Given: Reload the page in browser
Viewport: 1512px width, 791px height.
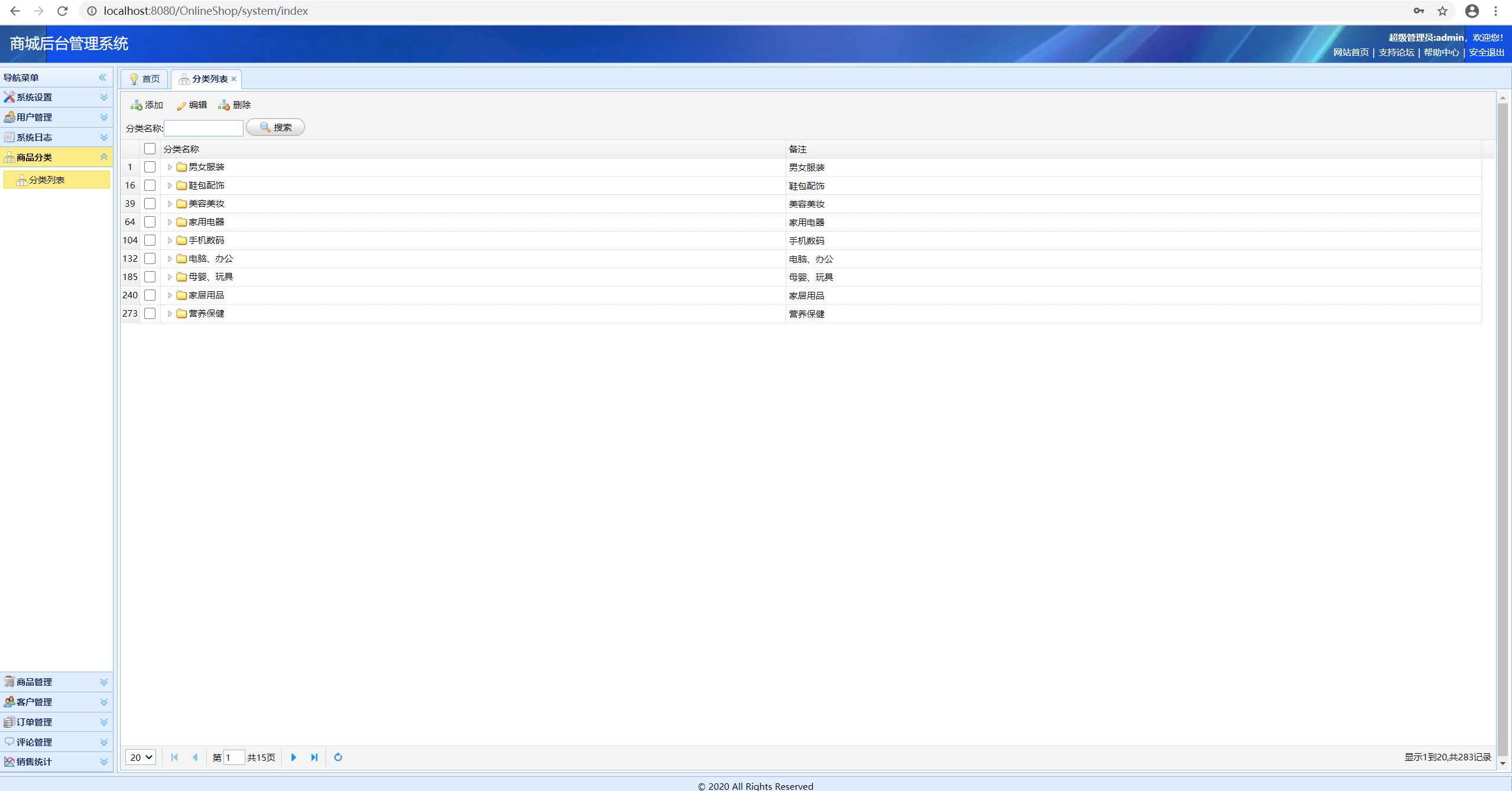Looking at the screenshot, I should click(62, 11).
